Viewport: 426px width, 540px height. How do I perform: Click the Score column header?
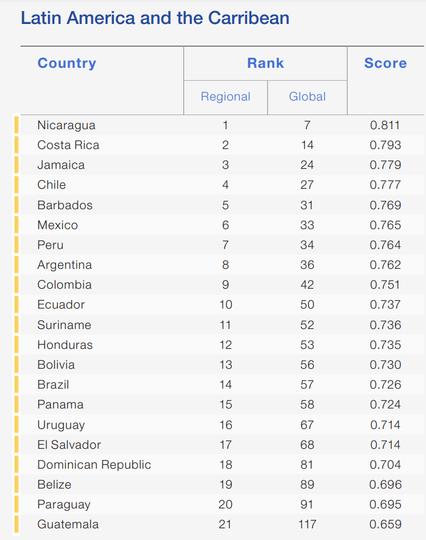(x=385, y=63)
